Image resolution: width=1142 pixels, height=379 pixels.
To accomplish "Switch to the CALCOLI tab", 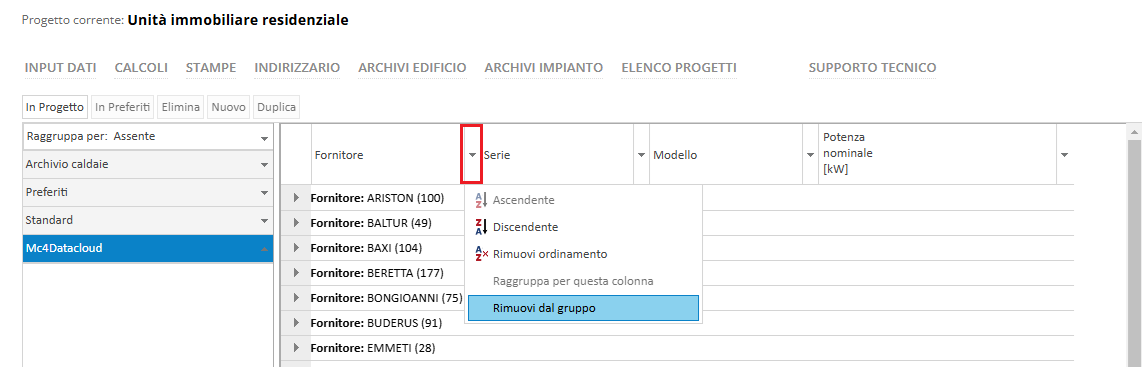I will pyautogui.click(x=141, y=68).
